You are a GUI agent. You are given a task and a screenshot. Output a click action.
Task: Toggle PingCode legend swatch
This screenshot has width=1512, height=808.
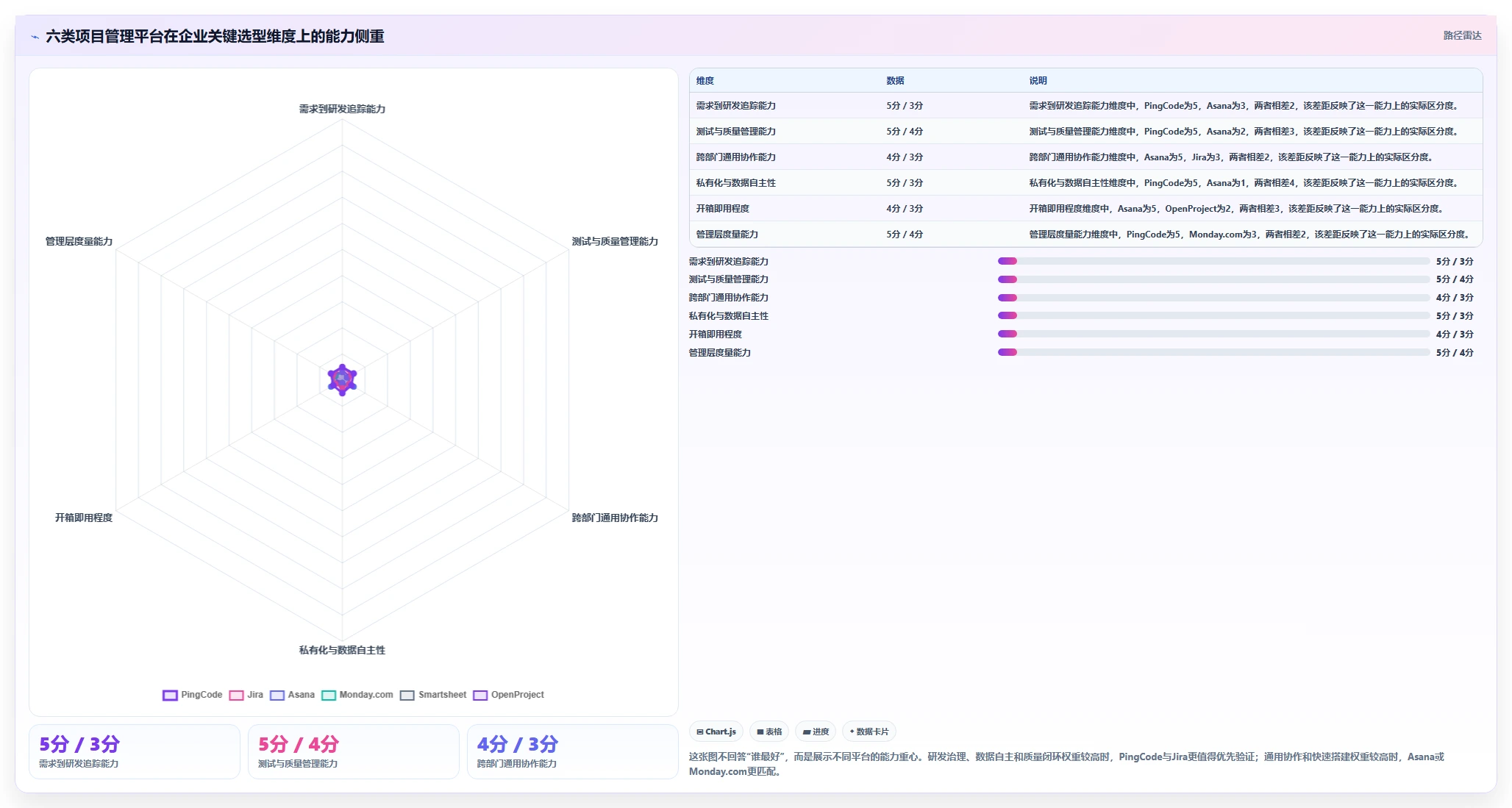point(170,695)
